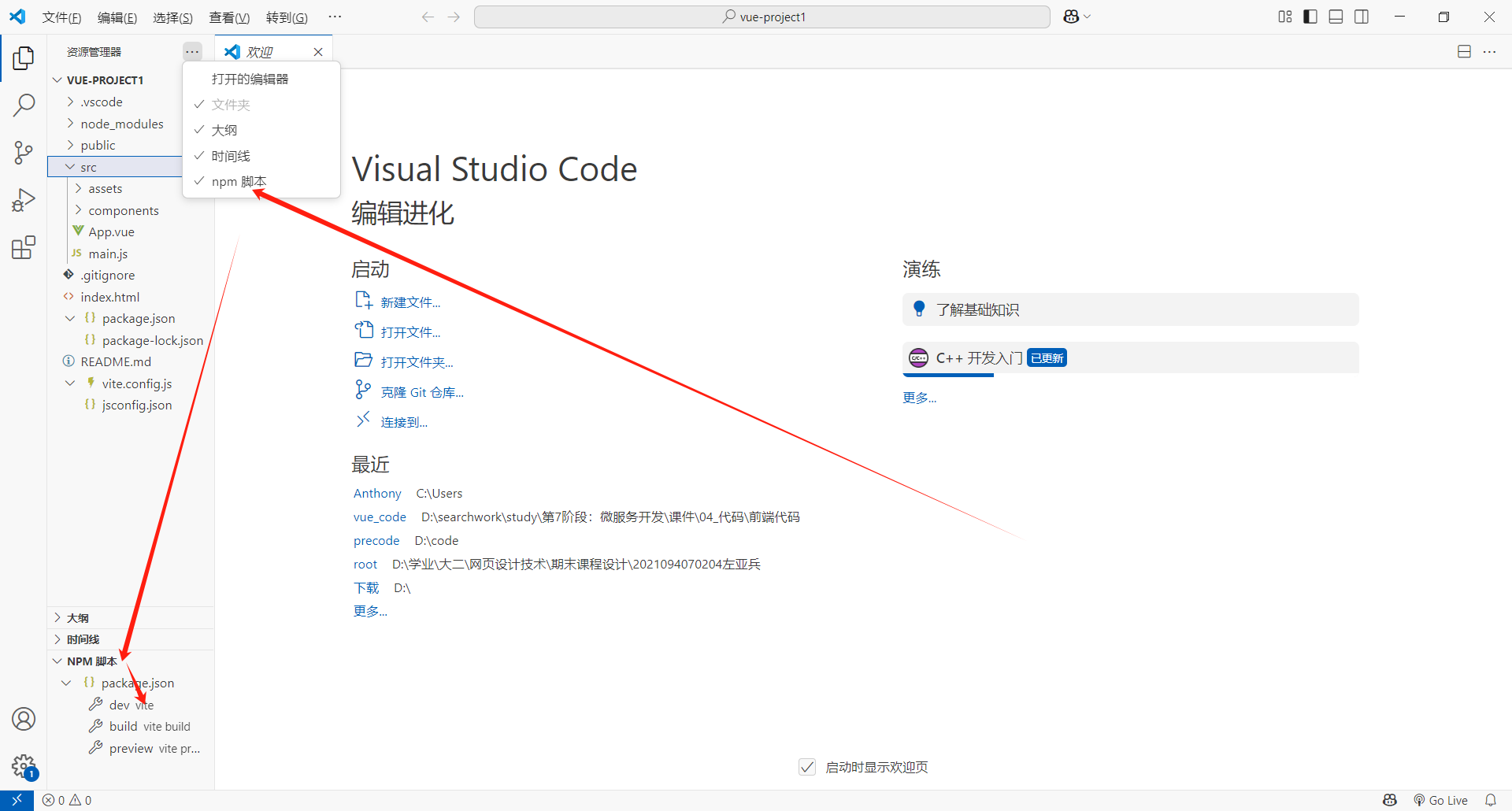Toggle the bottom panel
Screen dimensions: 1512x811
(1336, 17)
